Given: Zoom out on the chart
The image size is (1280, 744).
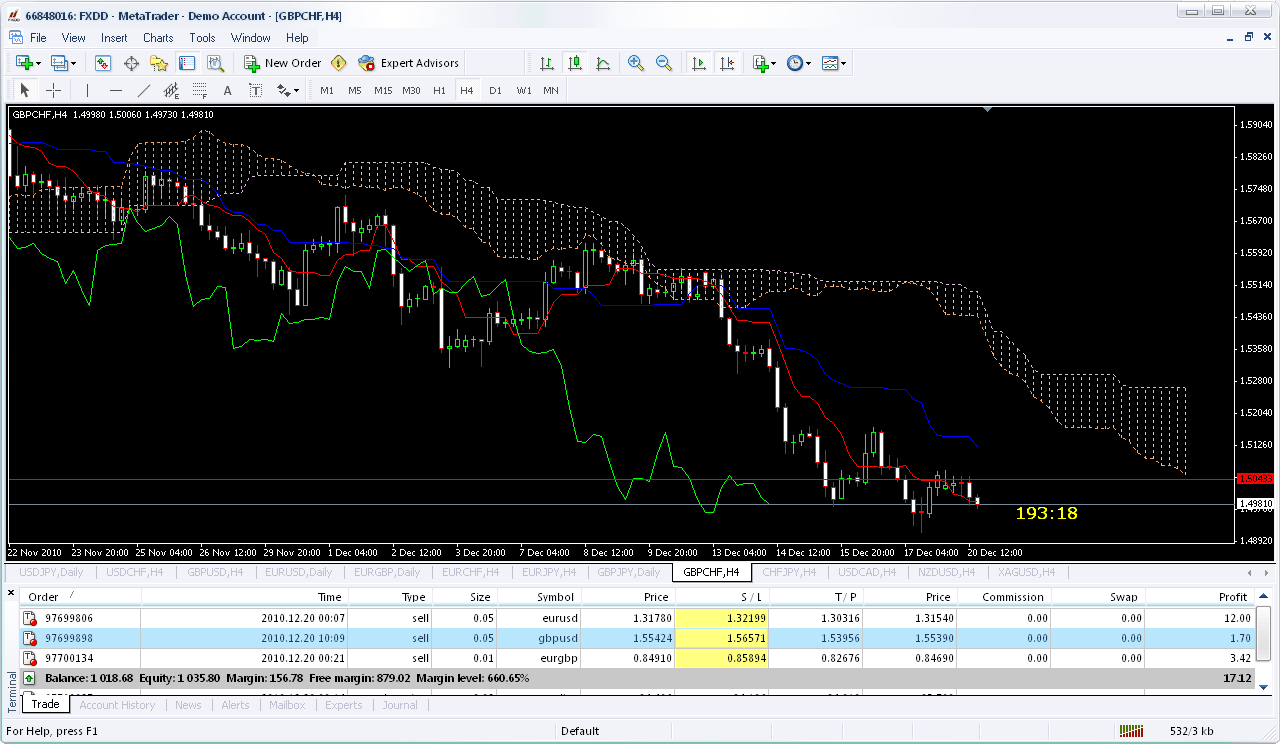Looking at the screenshot, I should tap(663, 63).
